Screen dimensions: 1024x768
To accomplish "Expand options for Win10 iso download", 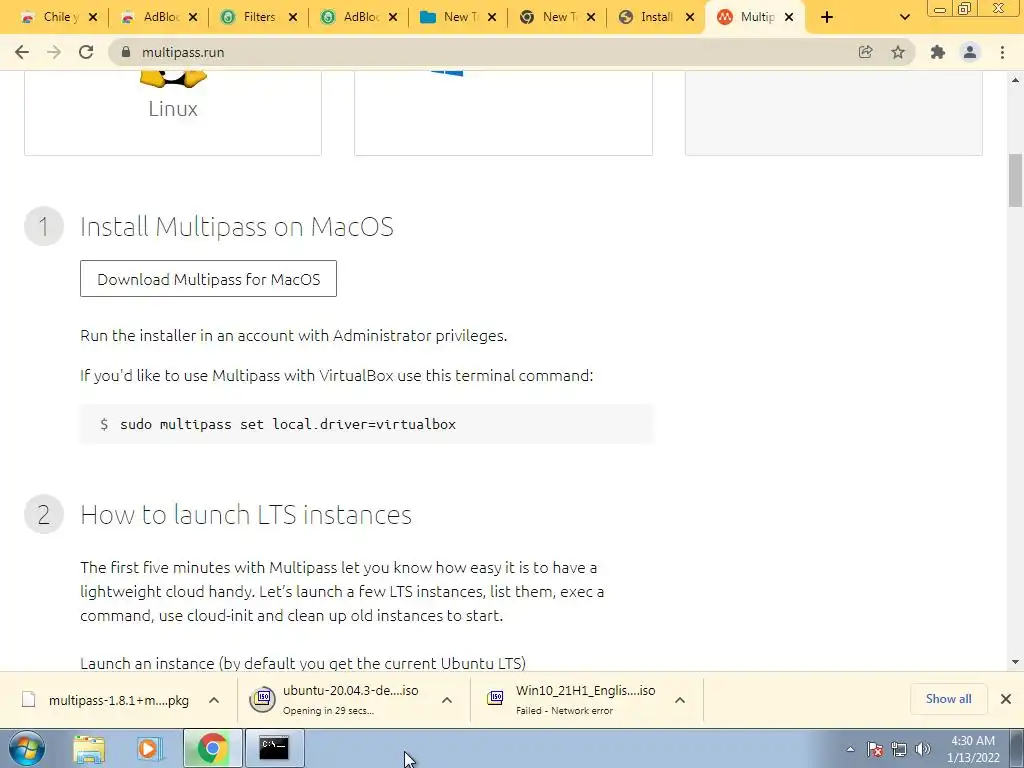I will point(680,700).
